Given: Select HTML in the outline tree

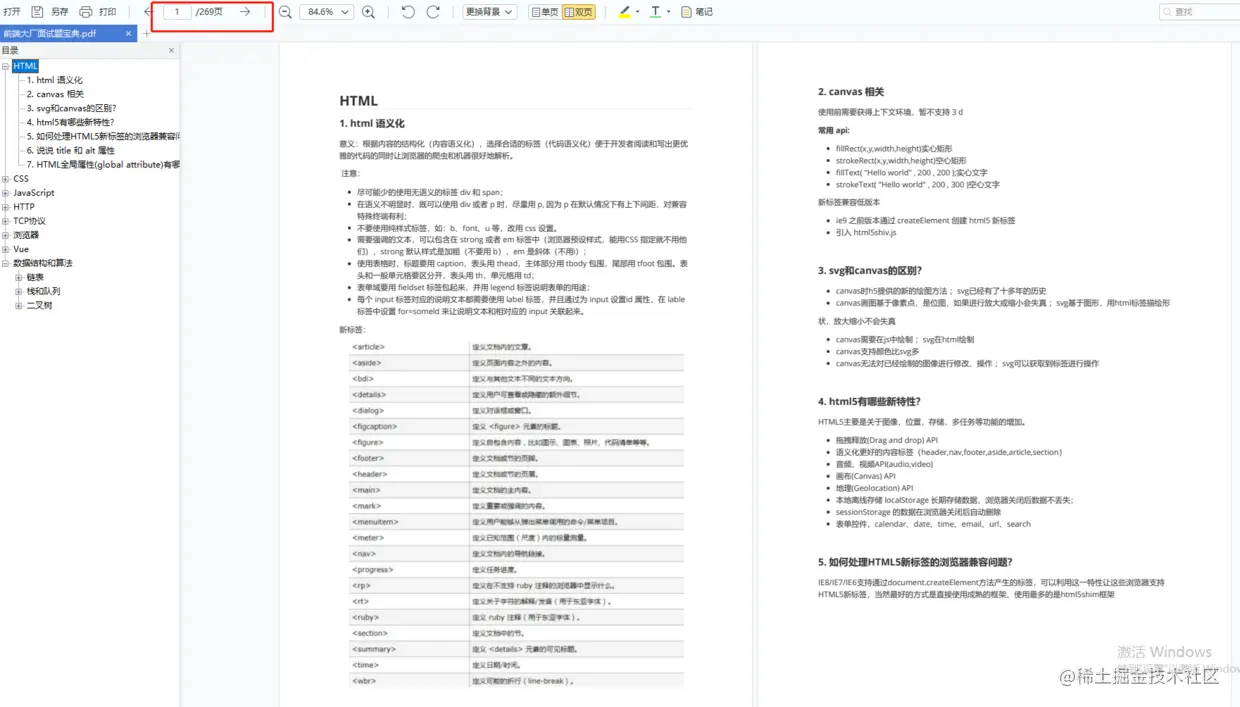Looking at the screenshot, I should 25,66.
